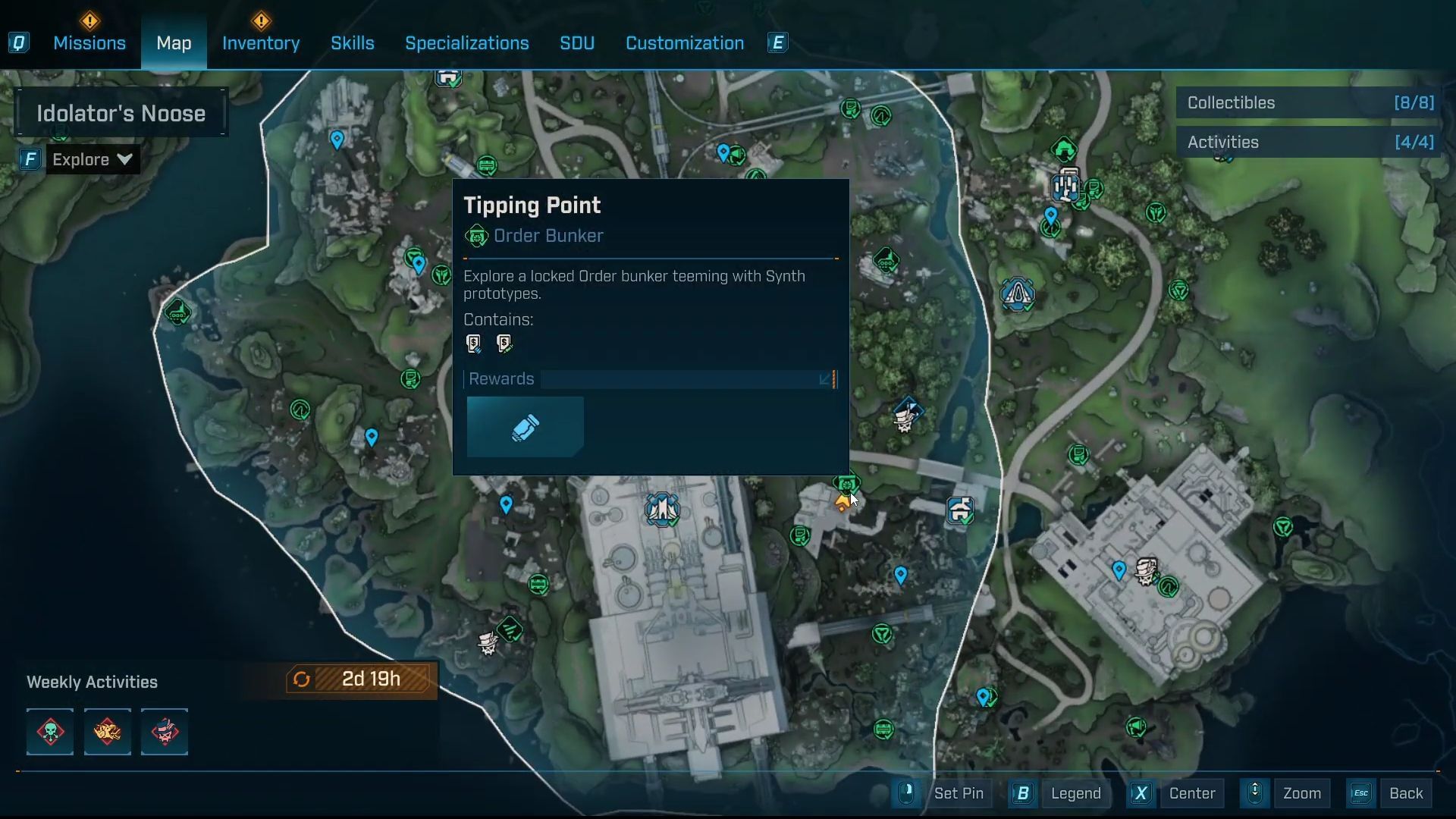Click the second weekly activity icon
The image size is (1456, 819).
[x=107, y=732]
